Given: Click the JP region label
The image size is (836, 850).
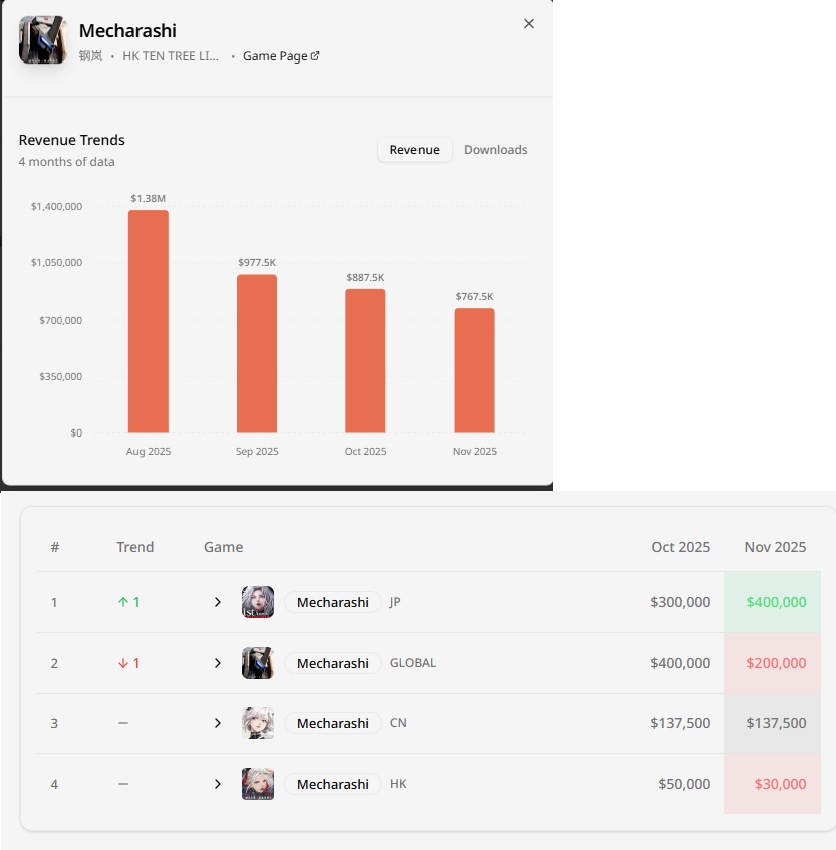Looking at the screenshot, I should point(395,602).
